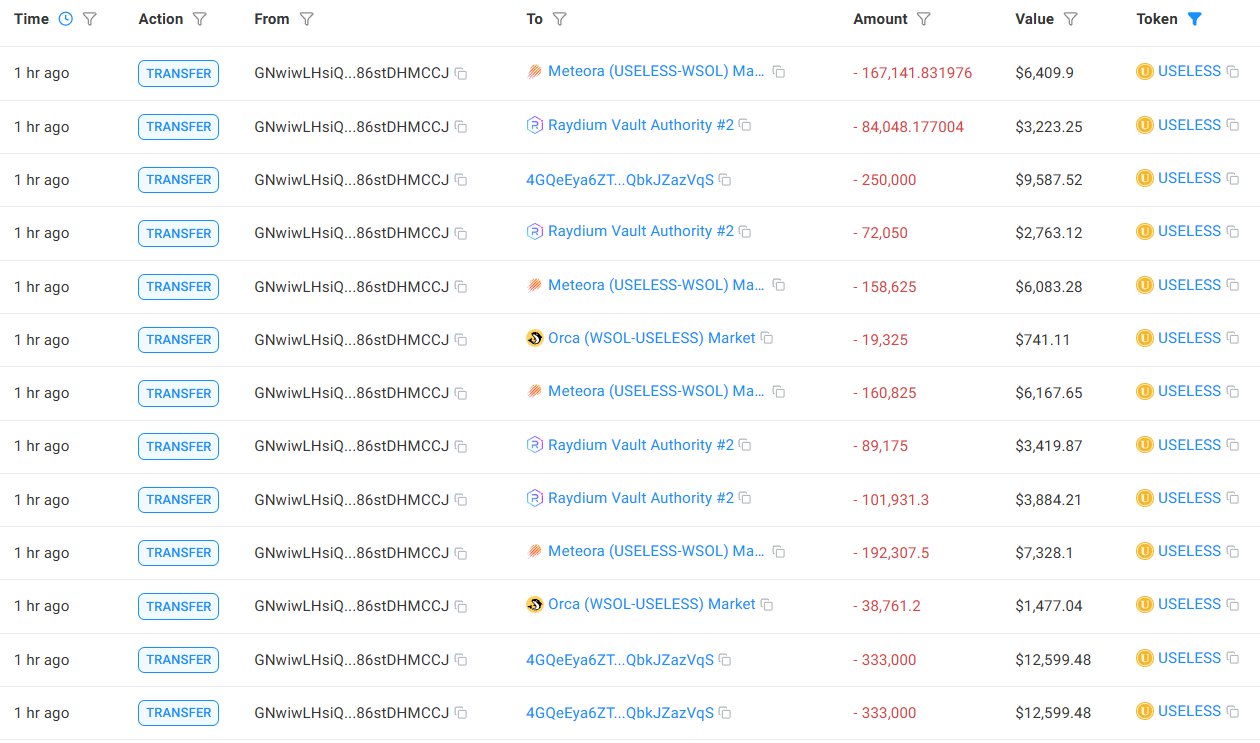
Task: Click TRANSFER badge in the -192,307.5 row
Action: pos(178,553)
